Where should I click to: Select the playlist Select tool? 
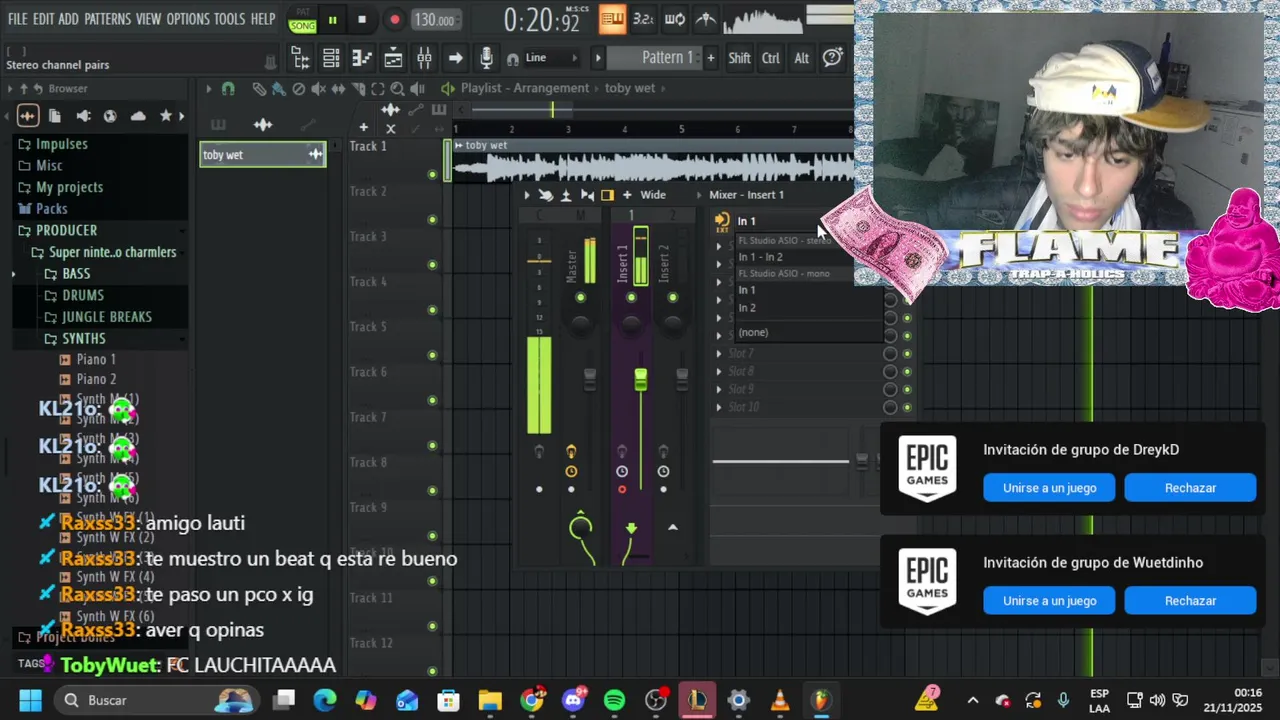pyautogui.click(x=378, y=89)
